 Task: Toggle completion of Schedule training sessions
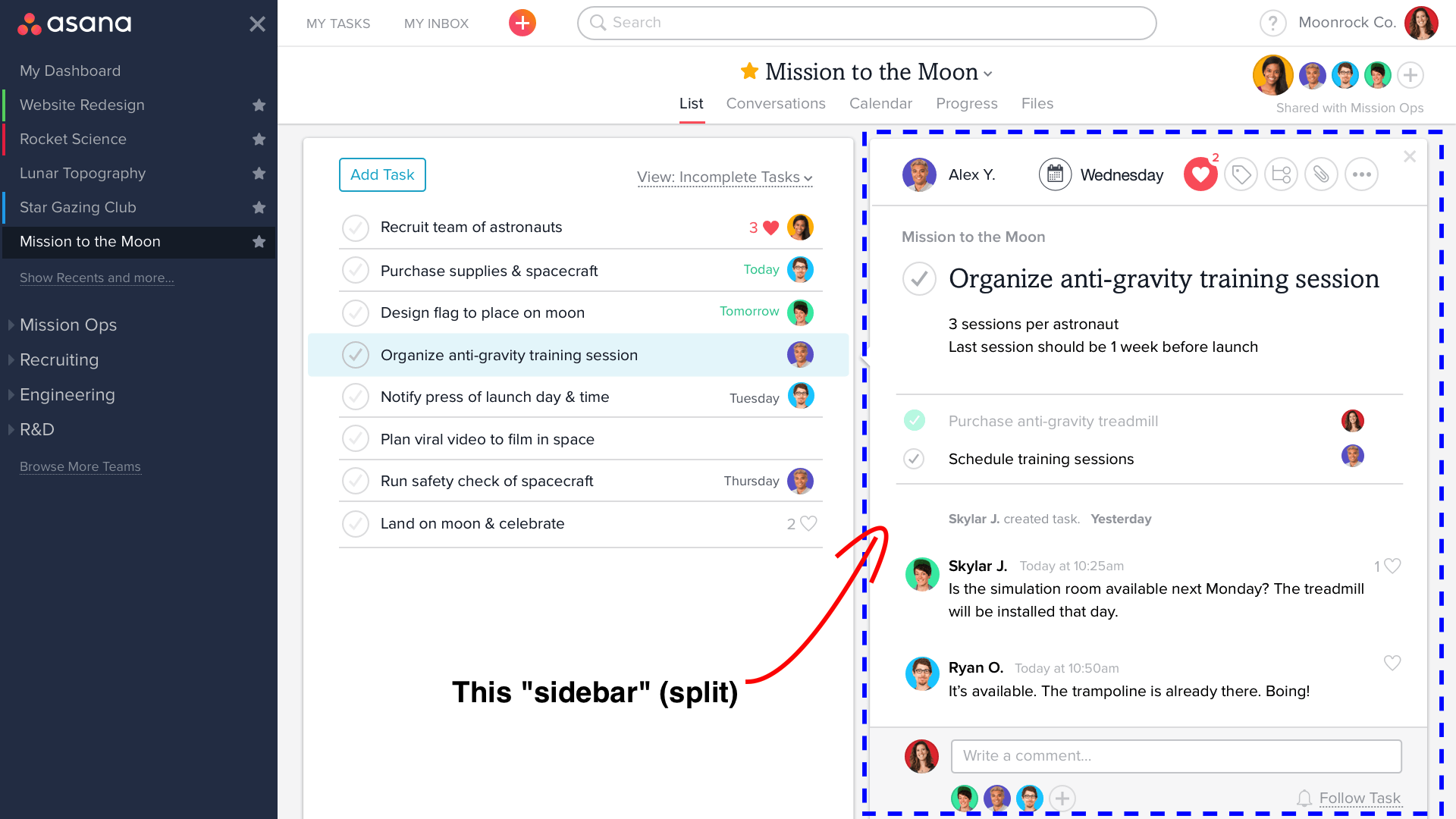point(916,459)
